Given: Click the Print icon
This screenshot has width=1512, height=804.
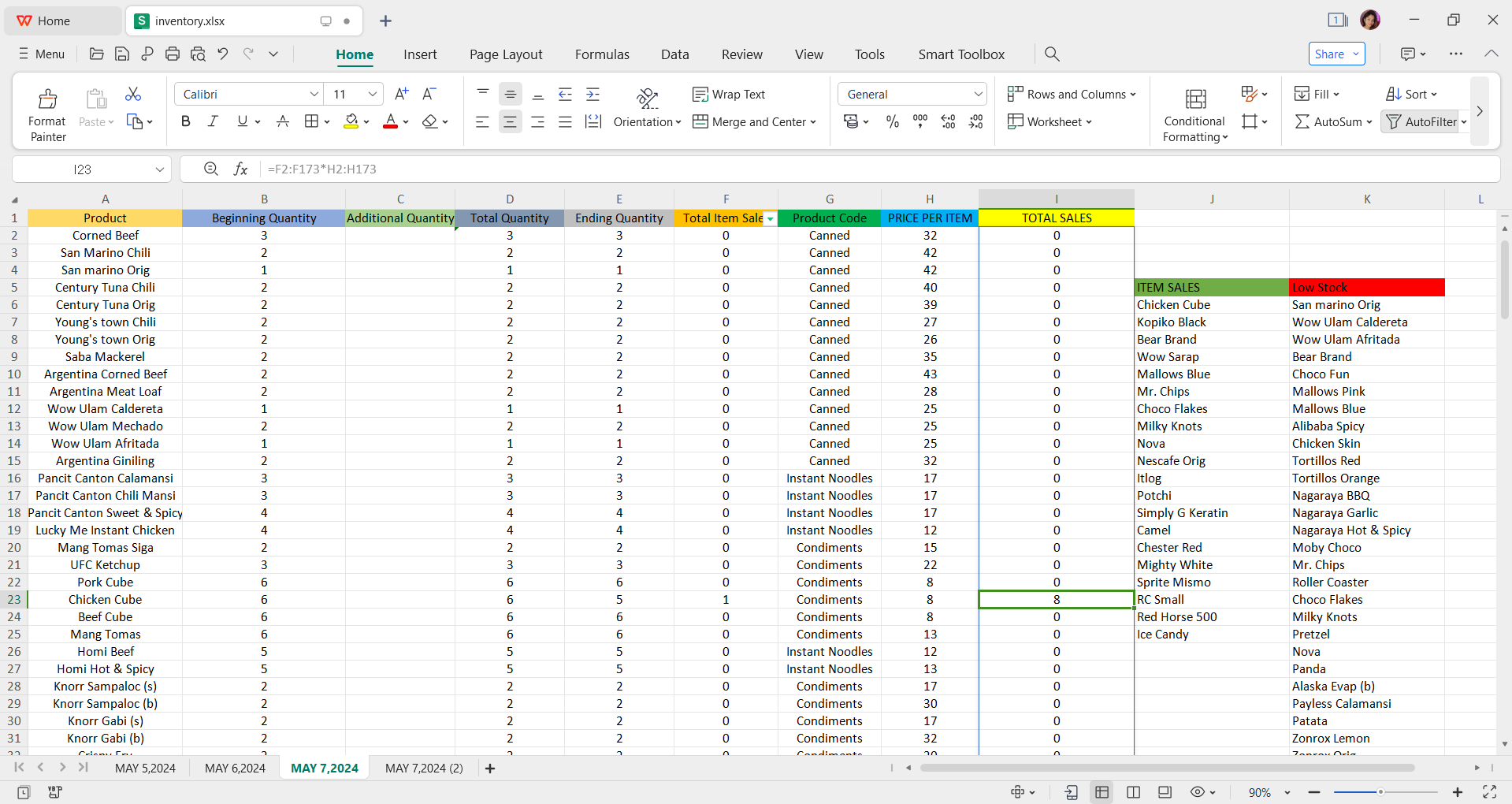Looking at the screenshot, I should [x=173, y=54].
